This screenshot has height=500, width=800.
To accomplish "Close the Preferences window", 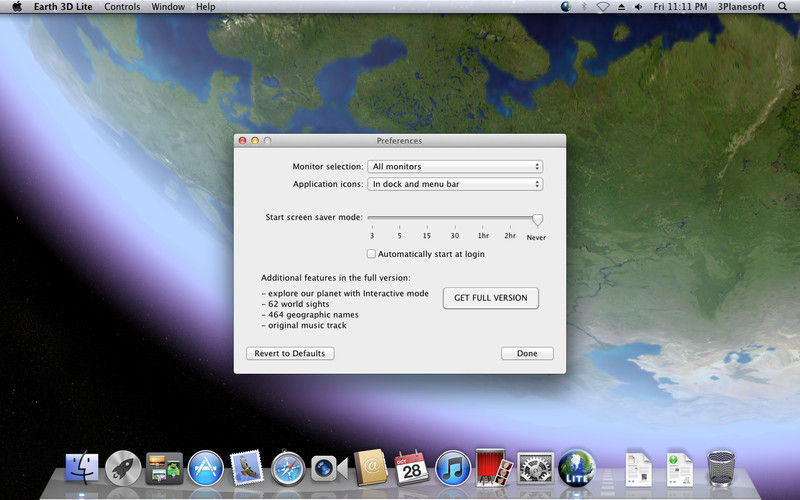I will click(243, 140).
